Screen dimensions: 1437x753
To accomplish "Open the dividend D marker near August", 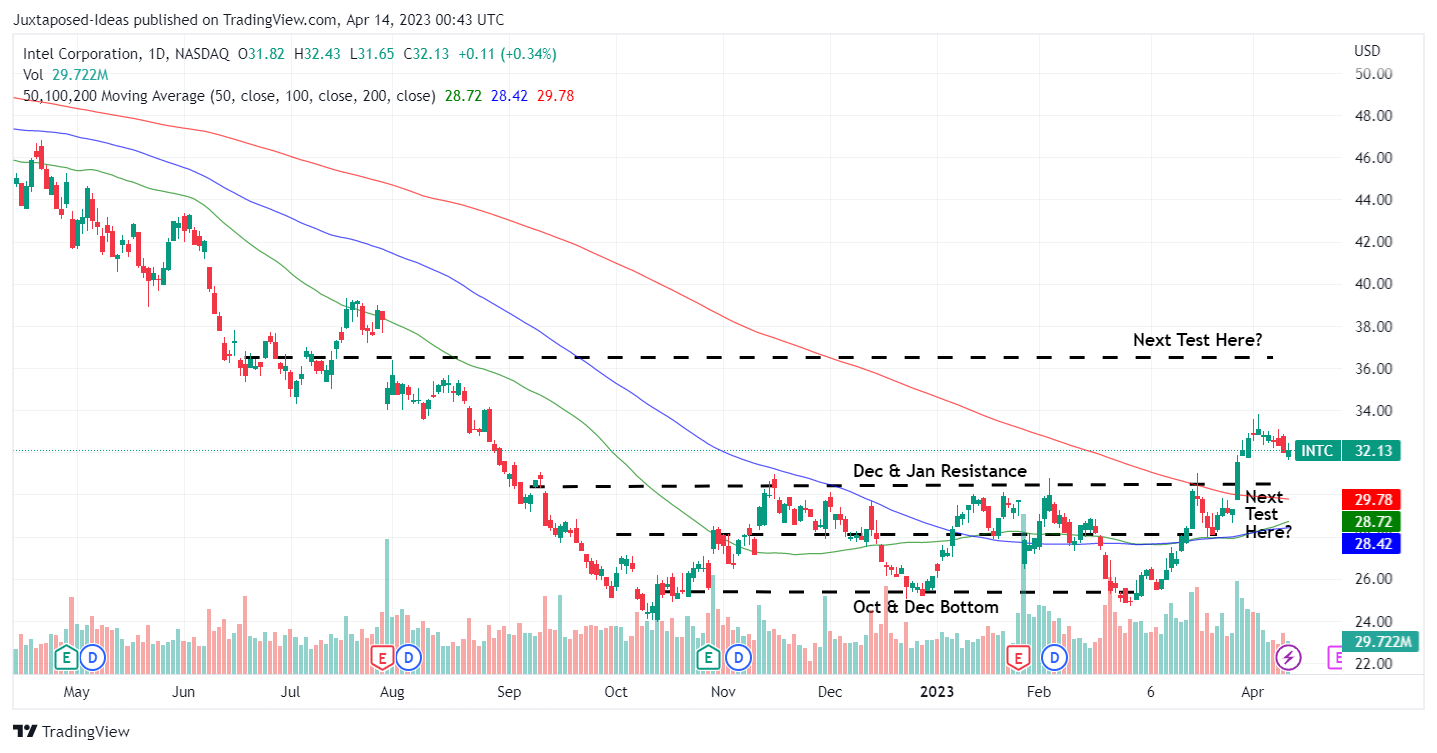I will (408, 657).
